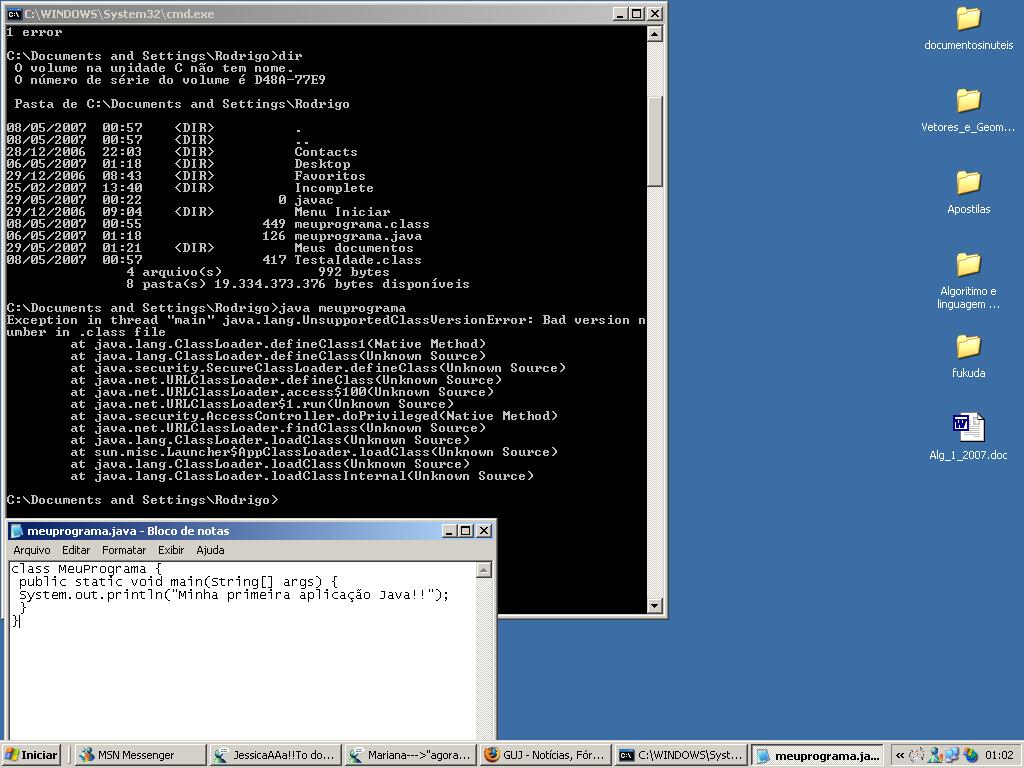Click the colorful globe tray icon
This screenshot has width=1024, height=768.
pos(971,755)
